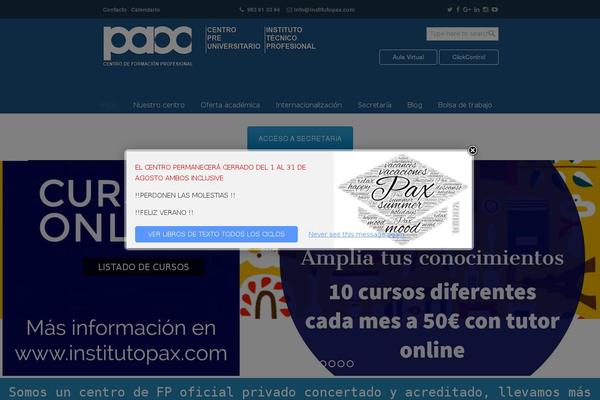Open the LinkedIn social icon
The image size is (600, 400).
click(477, 10)
